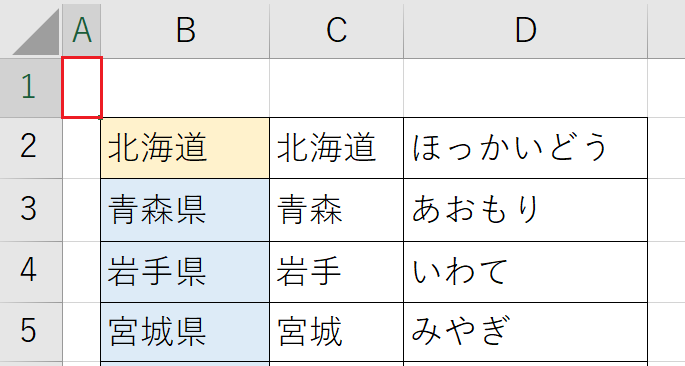Viewport: 685px width, 366px height.
Task: Select column B header
Action: coord(185,31)
